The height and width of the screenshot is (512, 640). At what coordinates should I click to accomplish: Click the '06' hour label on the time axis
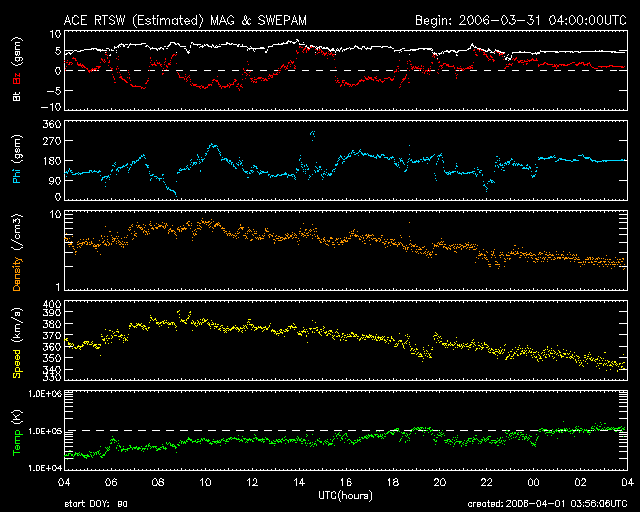[x=111, y=483]
